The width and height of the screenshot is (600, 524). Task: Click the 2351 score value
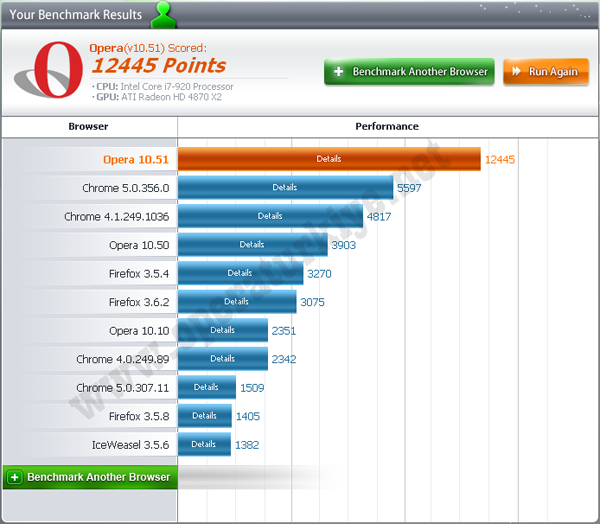(x=284, y=331)
